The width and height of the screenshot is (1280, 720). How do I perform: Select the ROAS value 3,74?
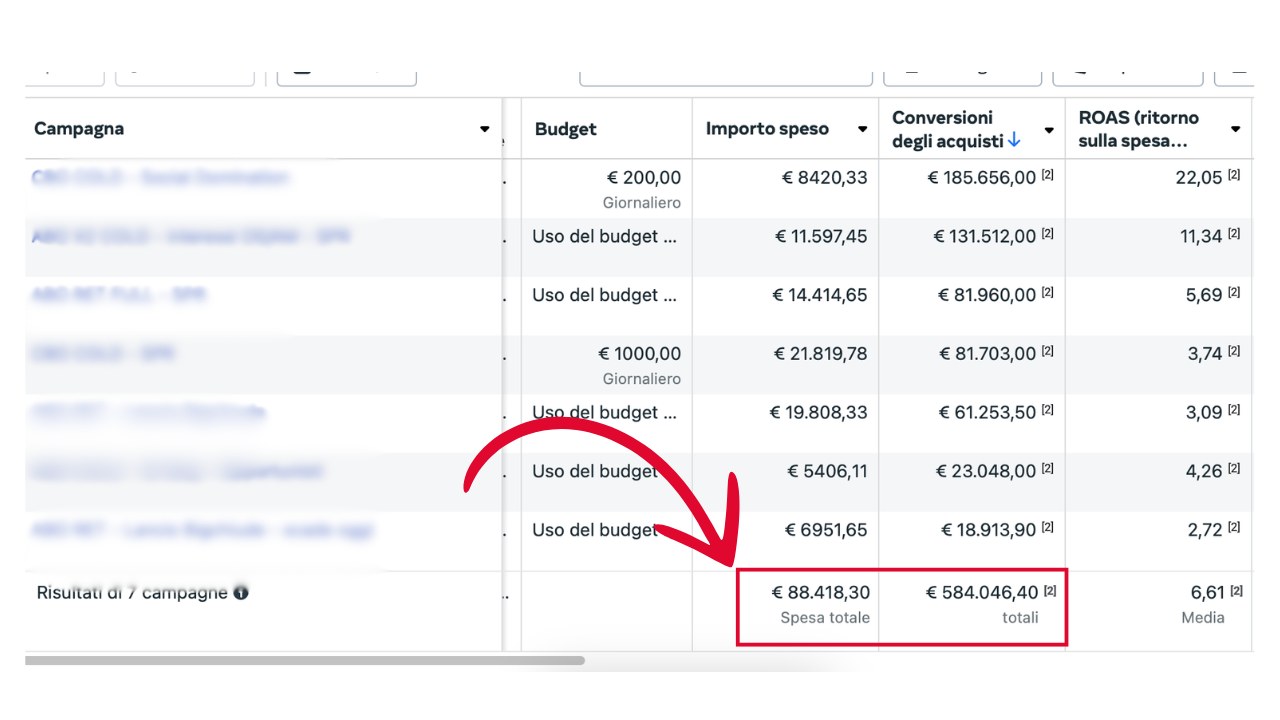(x=1204, y=354)
